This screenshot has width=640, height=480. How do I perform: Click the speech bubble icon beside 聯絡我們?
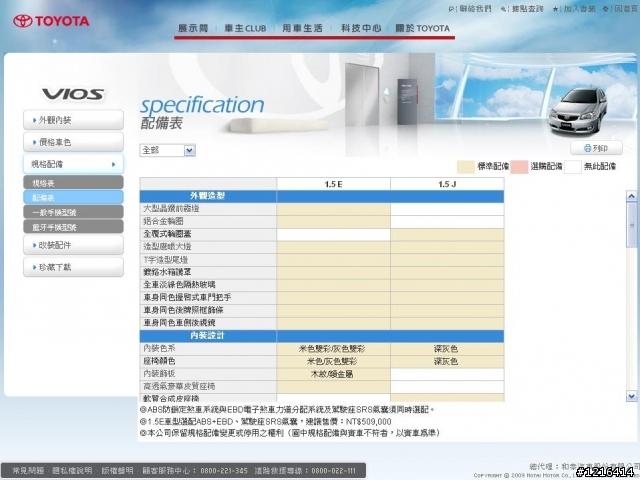(x=451, y=9)
